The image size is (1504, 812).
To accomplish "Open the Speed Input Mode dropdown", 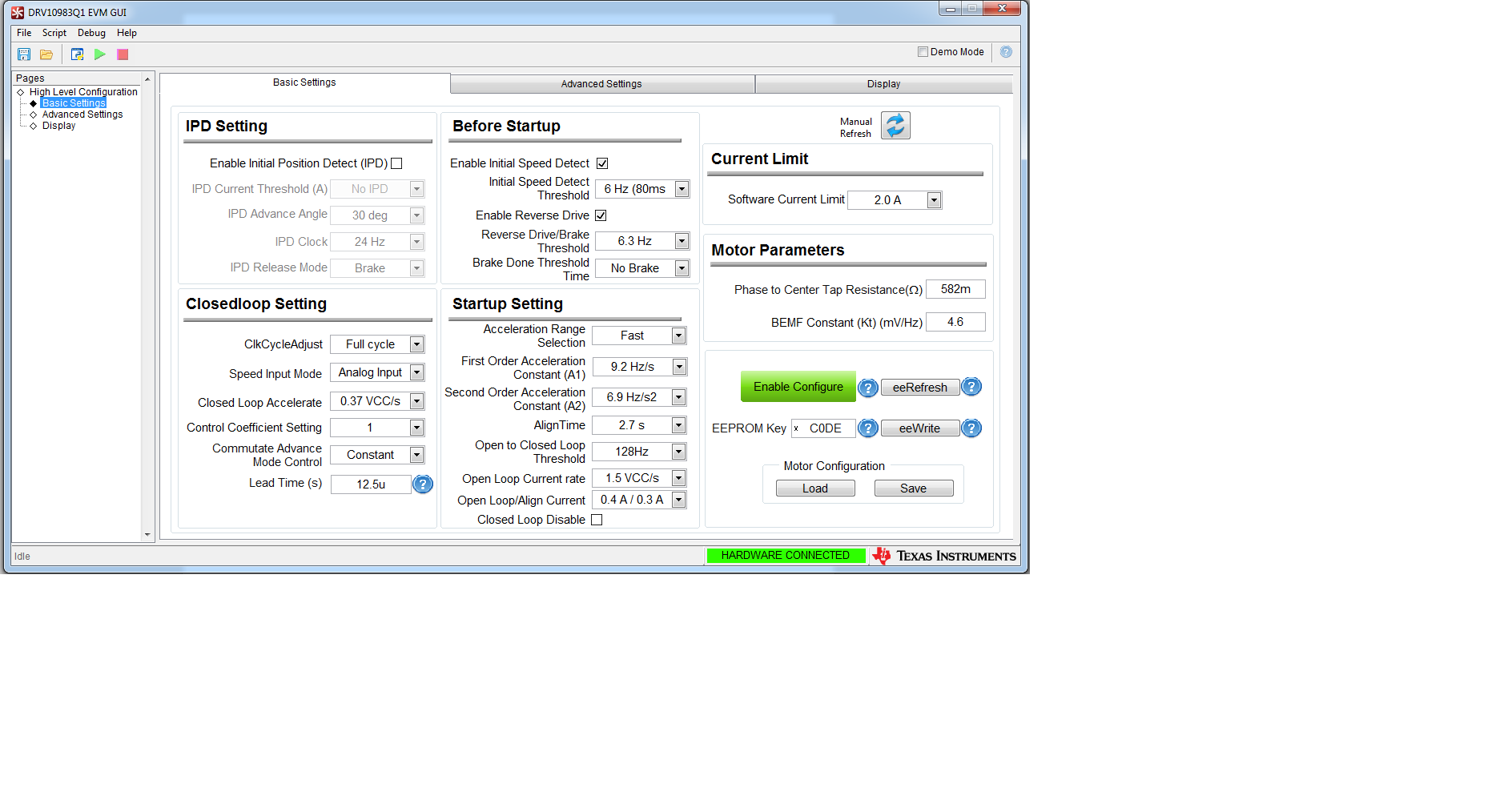I will click(x=377, y=372).
